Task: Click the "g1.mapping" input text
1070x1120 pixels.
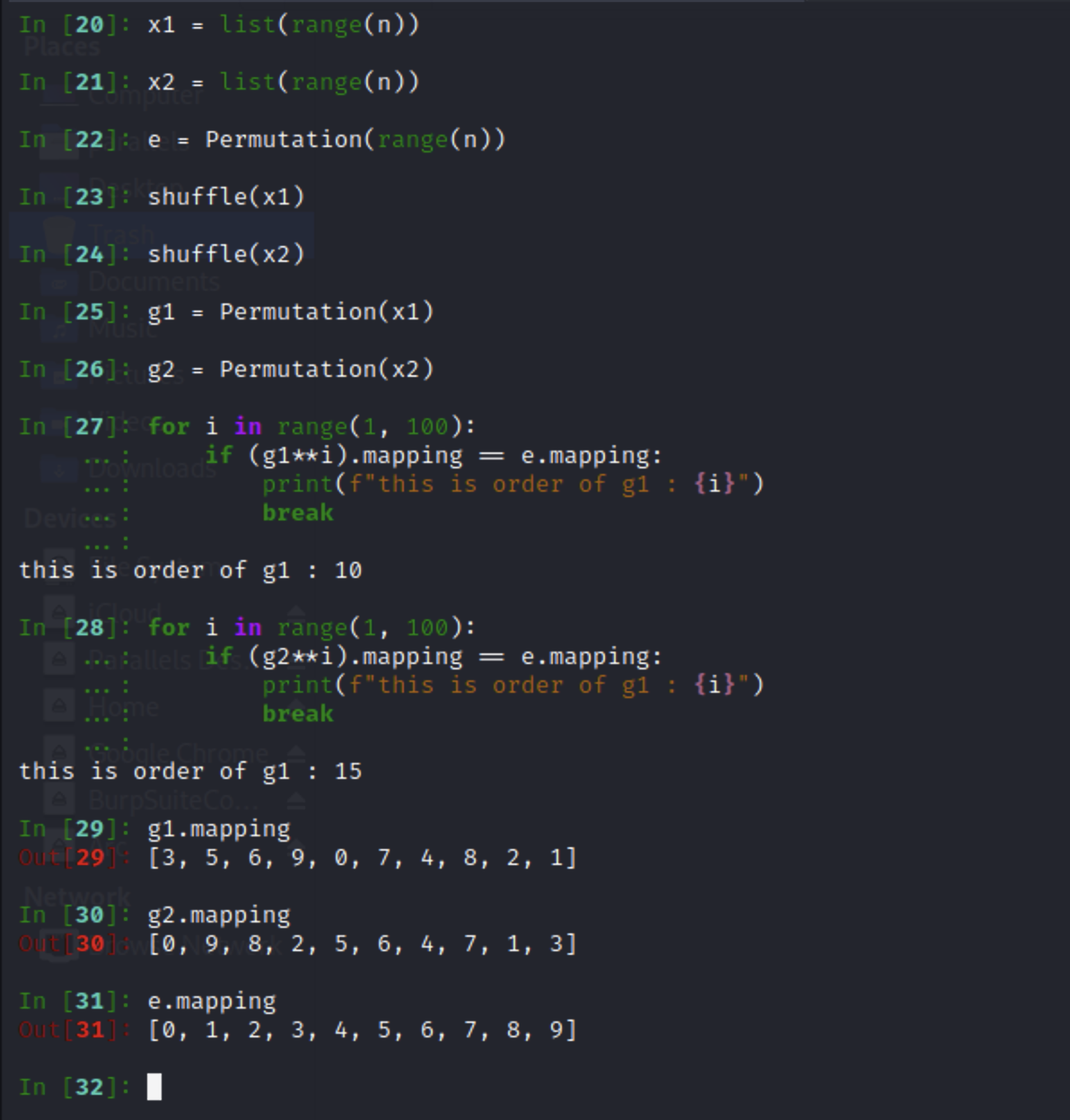Action: point(219,828)
